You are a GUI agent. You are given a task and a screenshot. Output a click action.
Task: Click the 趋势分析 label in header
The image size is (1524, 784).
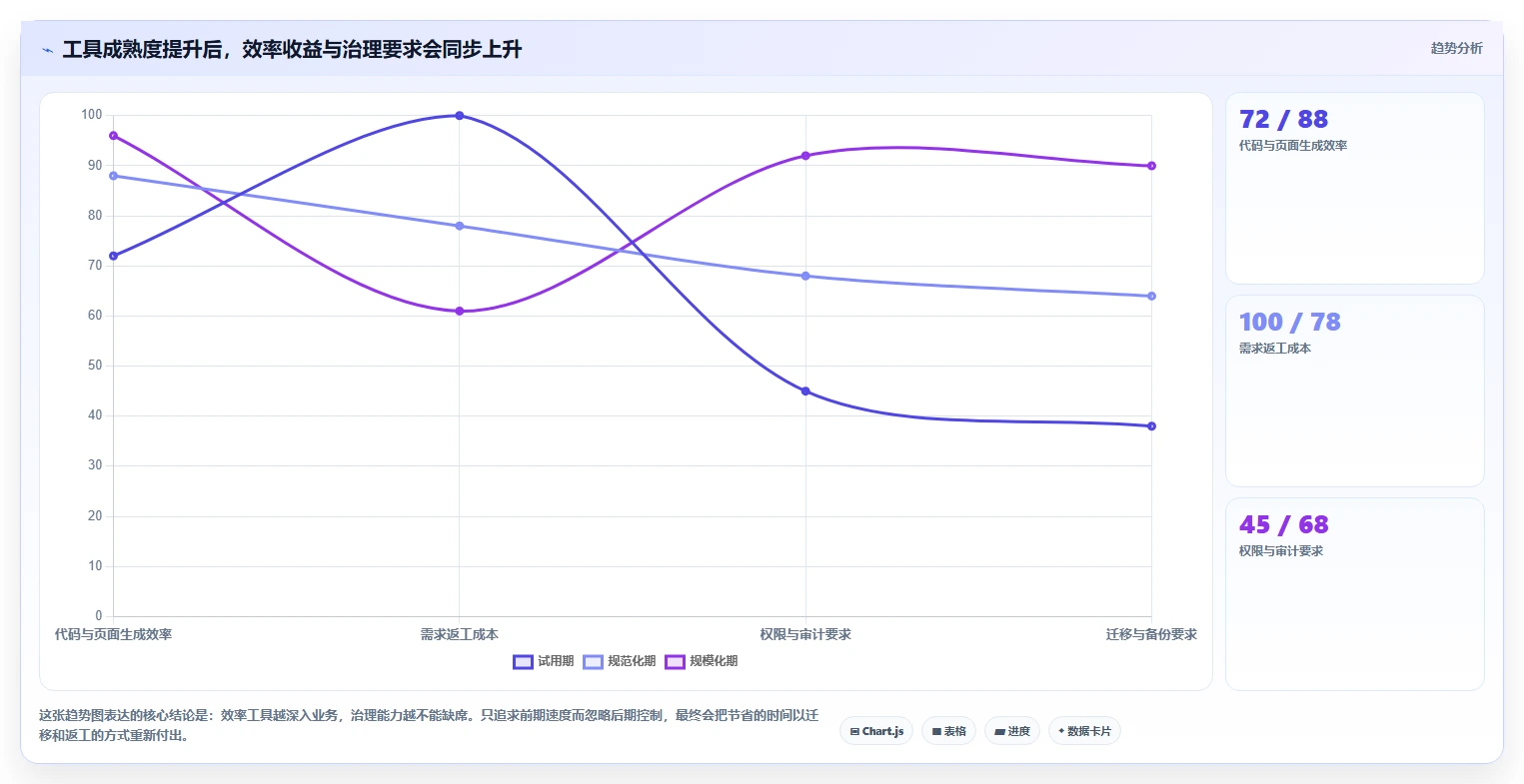pyautogui.click(x=1456, y=48)
